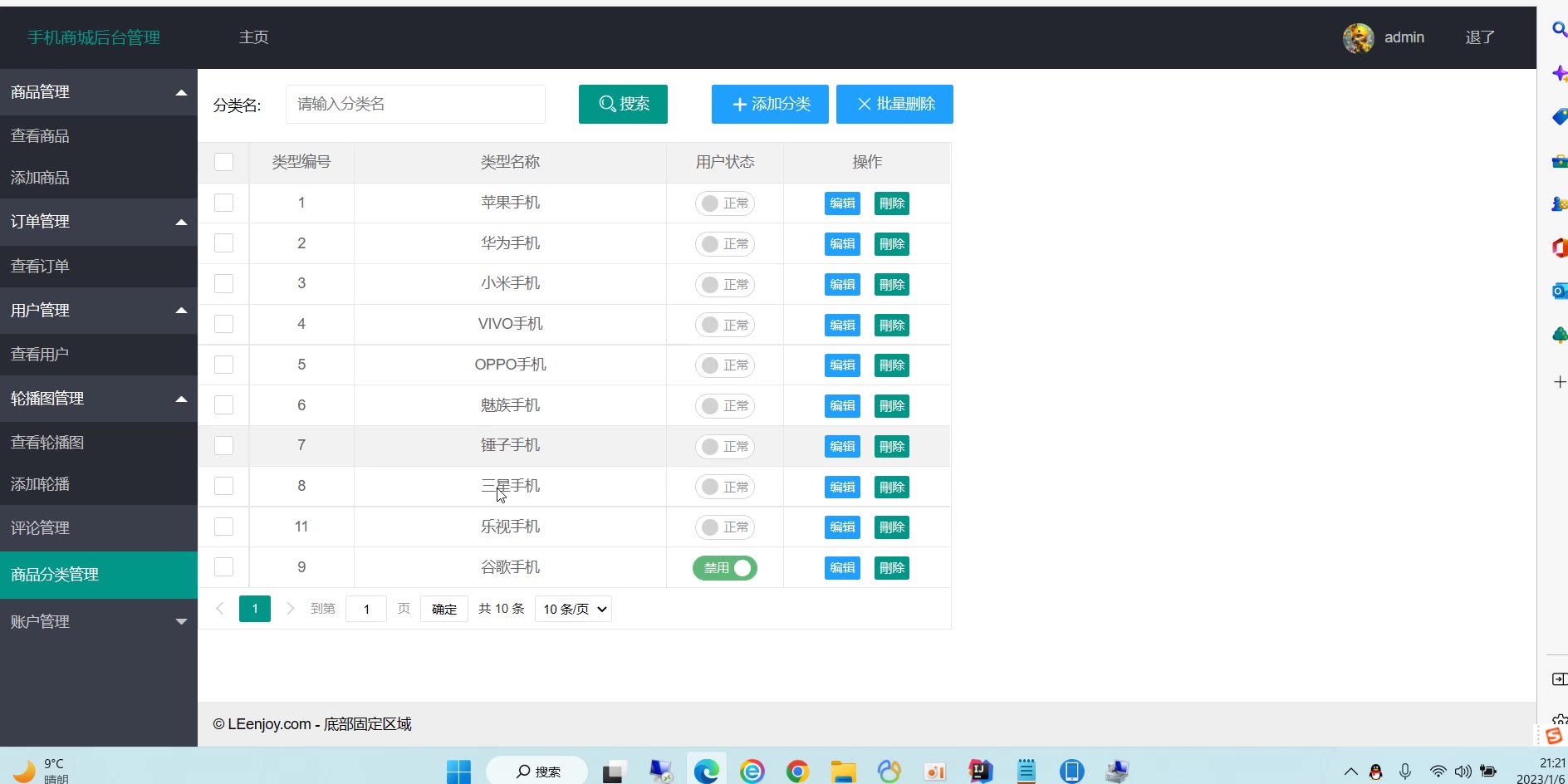The image size is (1568, 784).
Task: Open the Windows Start menu
Action: (x=458, y=772)
